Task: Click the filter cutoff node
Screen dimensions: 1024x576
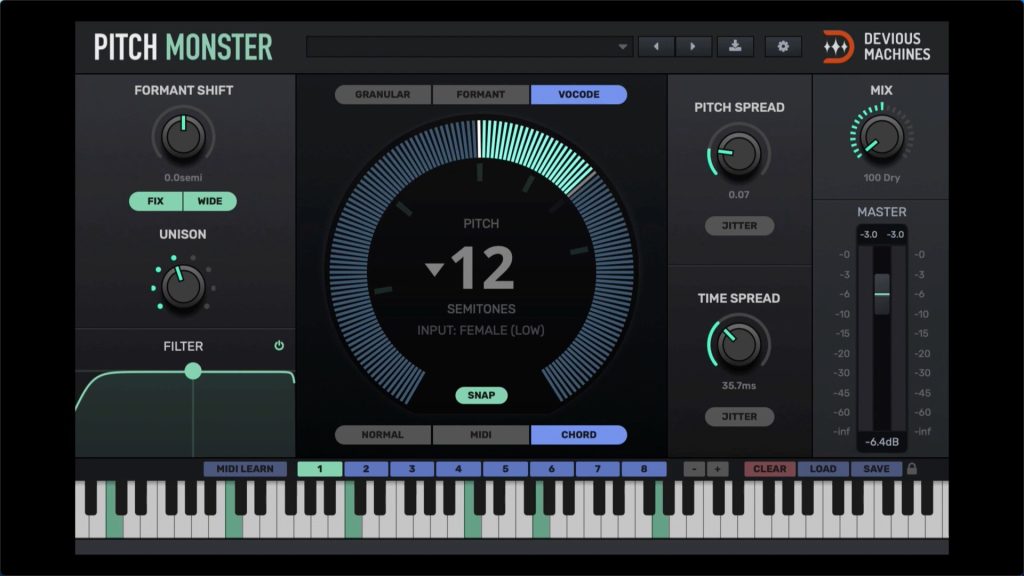Action: tap(193, 371)
